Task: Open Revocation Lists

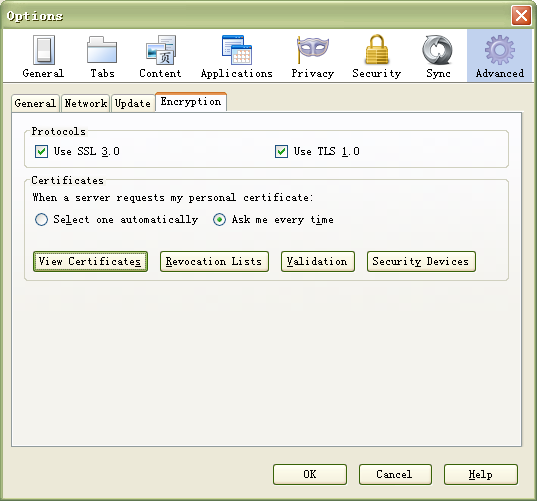Action: [214, 262]
